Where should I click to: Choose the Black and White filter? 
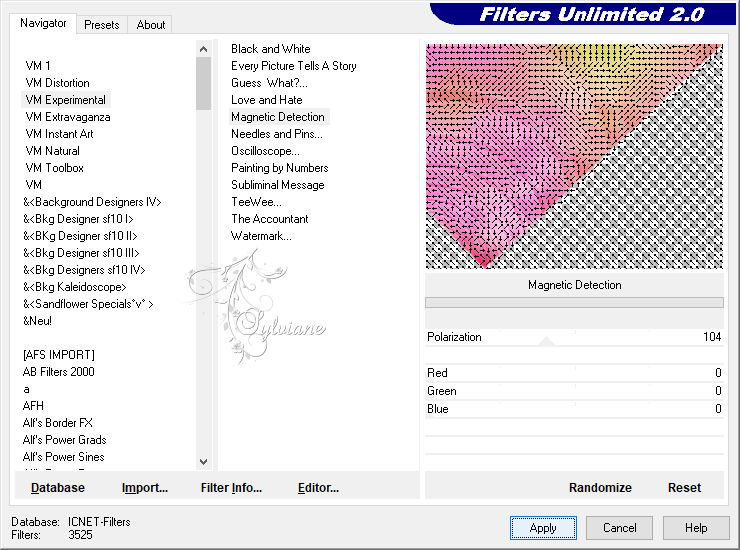[270, 49]
